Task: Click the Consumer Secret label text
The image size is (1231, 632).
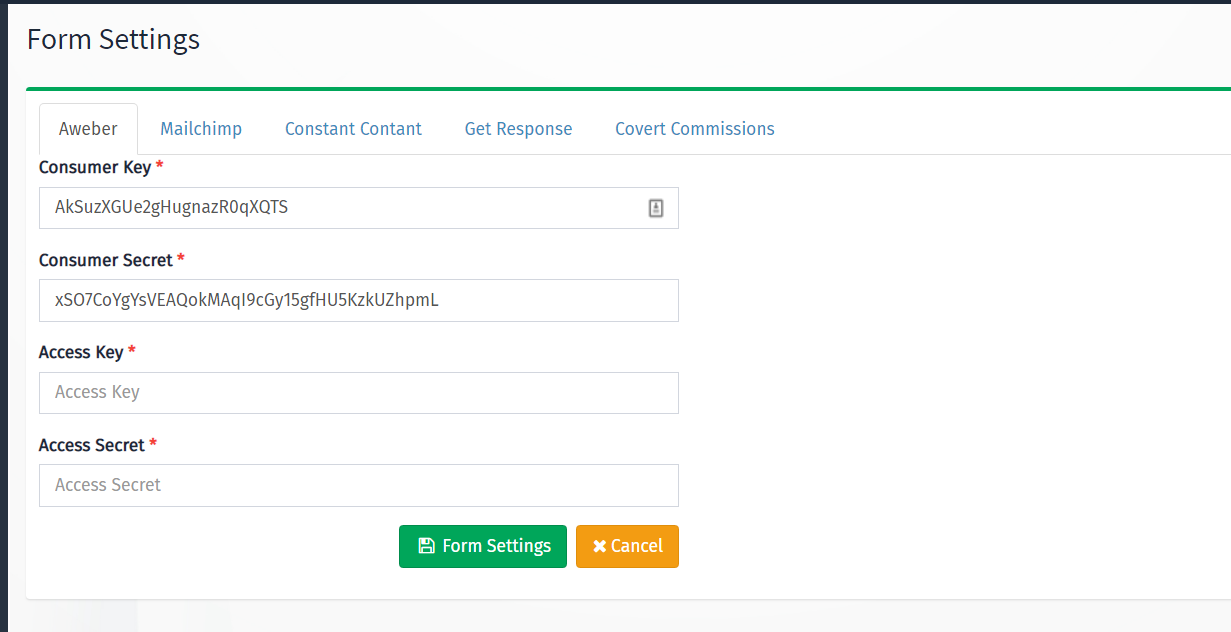Action: [106, 260]
